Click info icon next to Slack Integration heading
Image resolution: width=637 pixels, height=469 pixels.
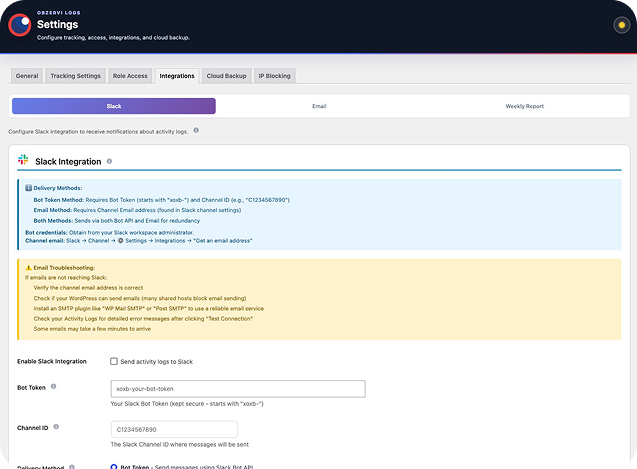click(x=109, y=161)
